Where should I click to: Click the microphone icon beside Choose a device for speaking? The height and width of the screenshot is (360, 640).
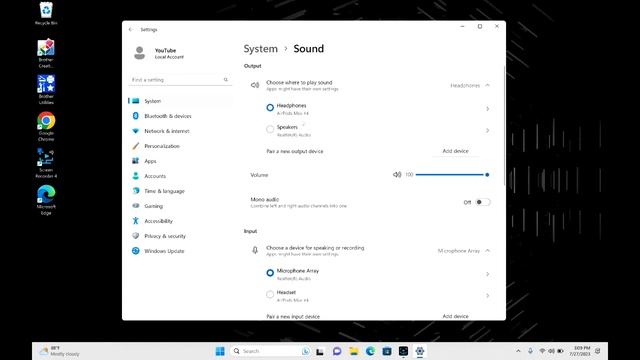255,251
